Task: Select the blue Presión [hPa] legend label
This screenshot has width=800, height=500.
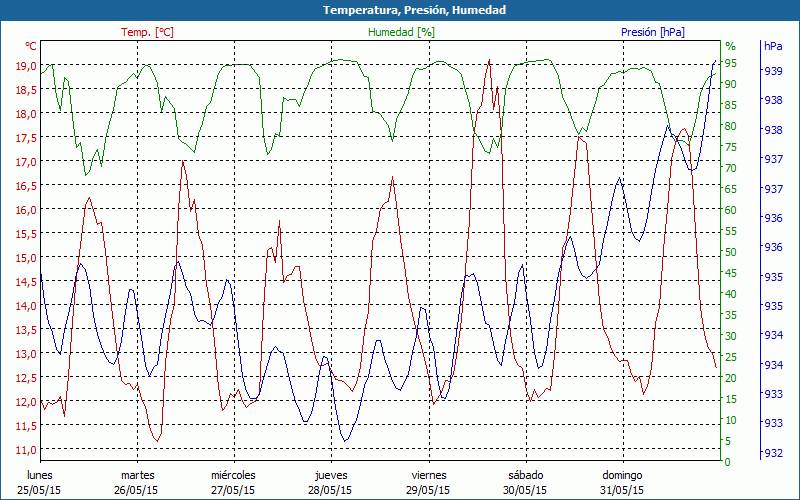Action: point(652,32)
